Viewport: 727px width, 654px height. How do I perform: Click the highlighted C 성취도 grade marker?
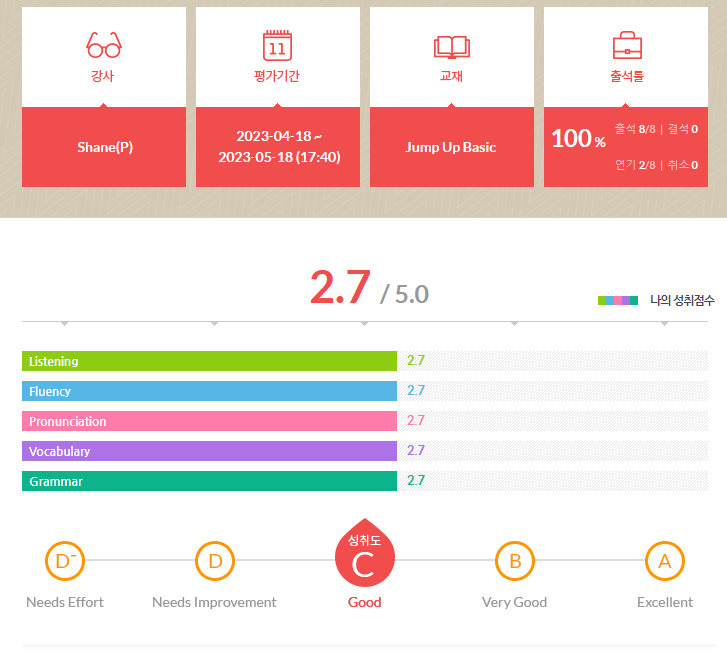pos(364,557)
